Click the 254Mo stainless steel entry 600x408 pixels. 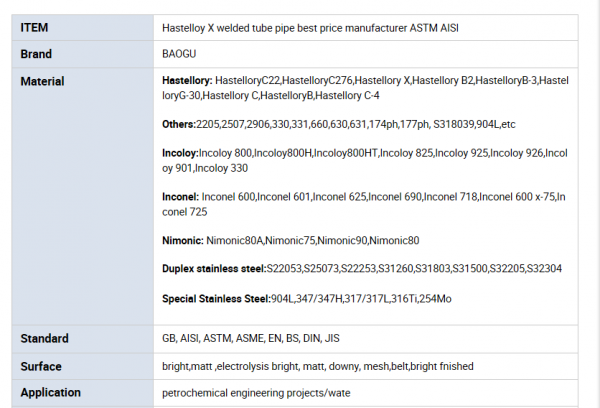(x=437, y=298)
